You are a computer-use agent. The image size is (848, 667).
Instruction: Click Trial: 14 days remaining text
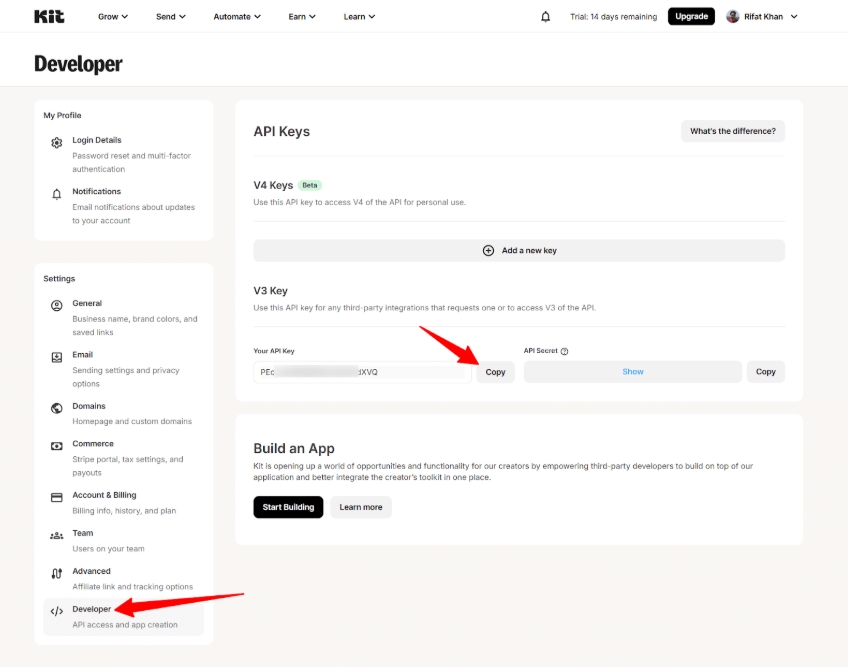613,17
